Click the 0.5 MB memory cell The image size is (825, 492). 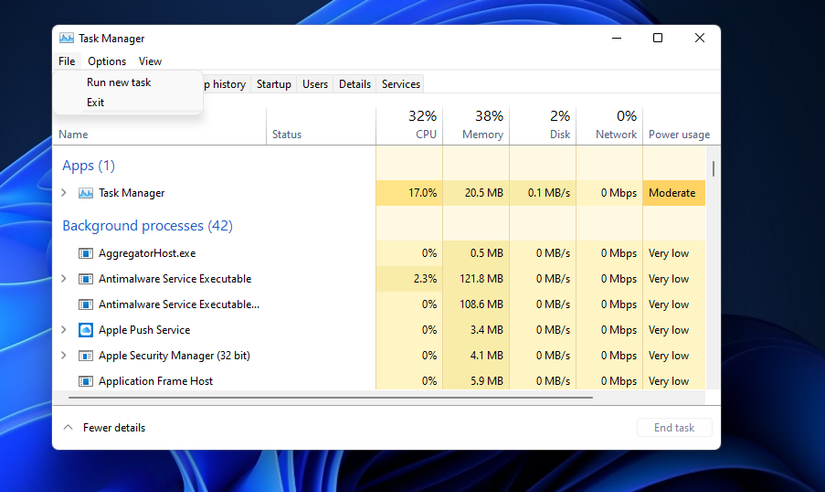(x=476, y=254)
